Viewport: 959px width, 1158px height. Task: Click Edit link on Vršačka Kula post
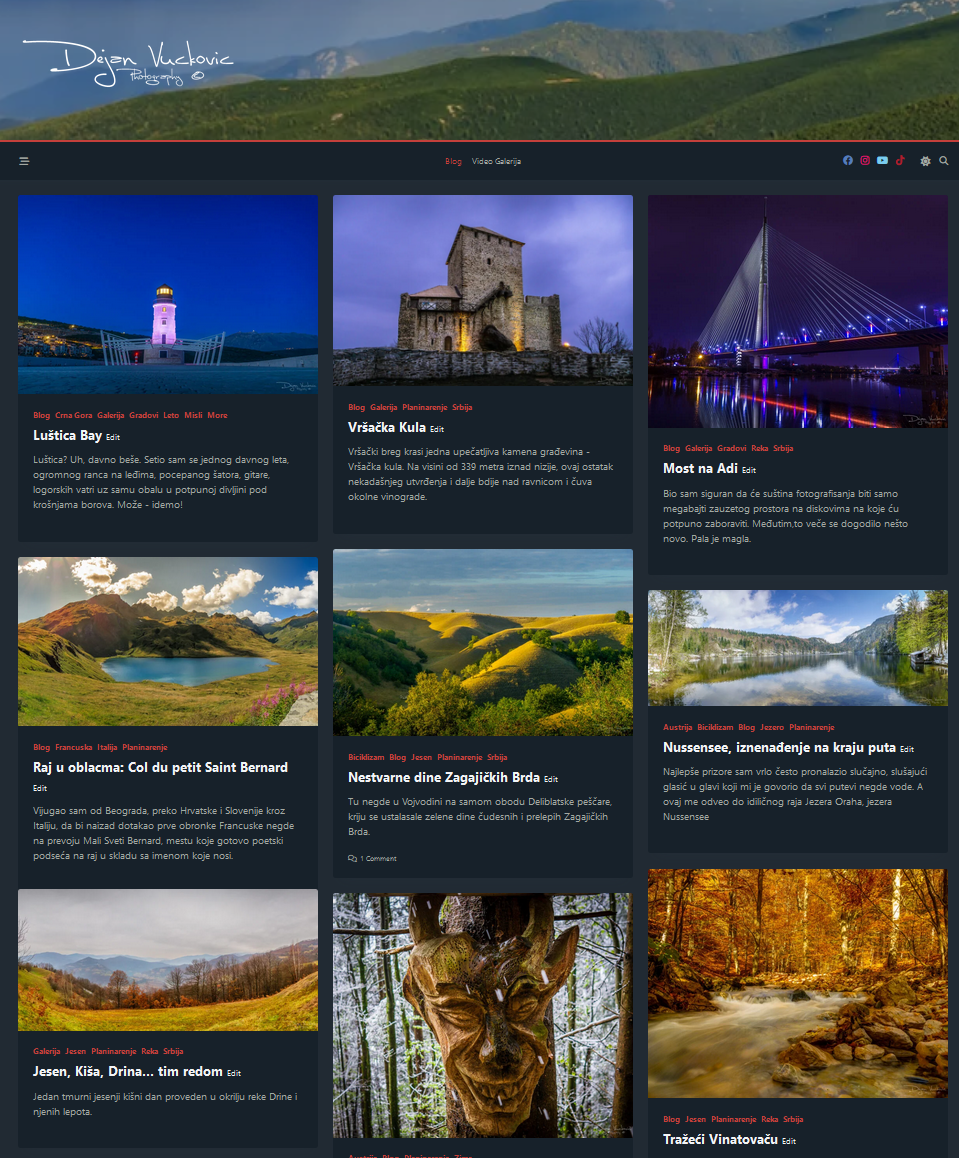pyautogui.click(x=438, y=428)
